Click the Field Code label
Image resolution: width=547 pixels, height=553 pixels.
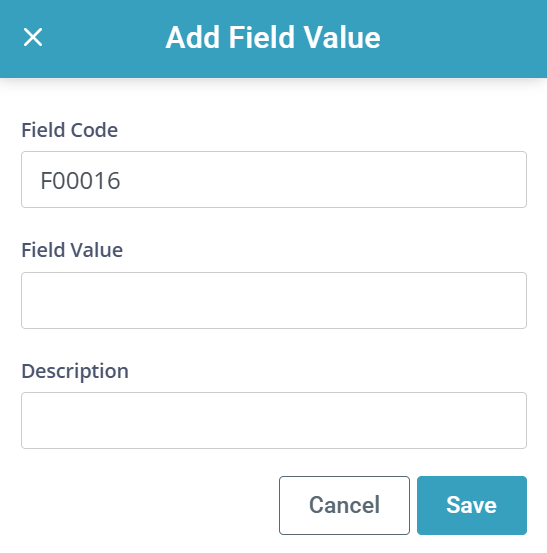[x=69, y=130]
